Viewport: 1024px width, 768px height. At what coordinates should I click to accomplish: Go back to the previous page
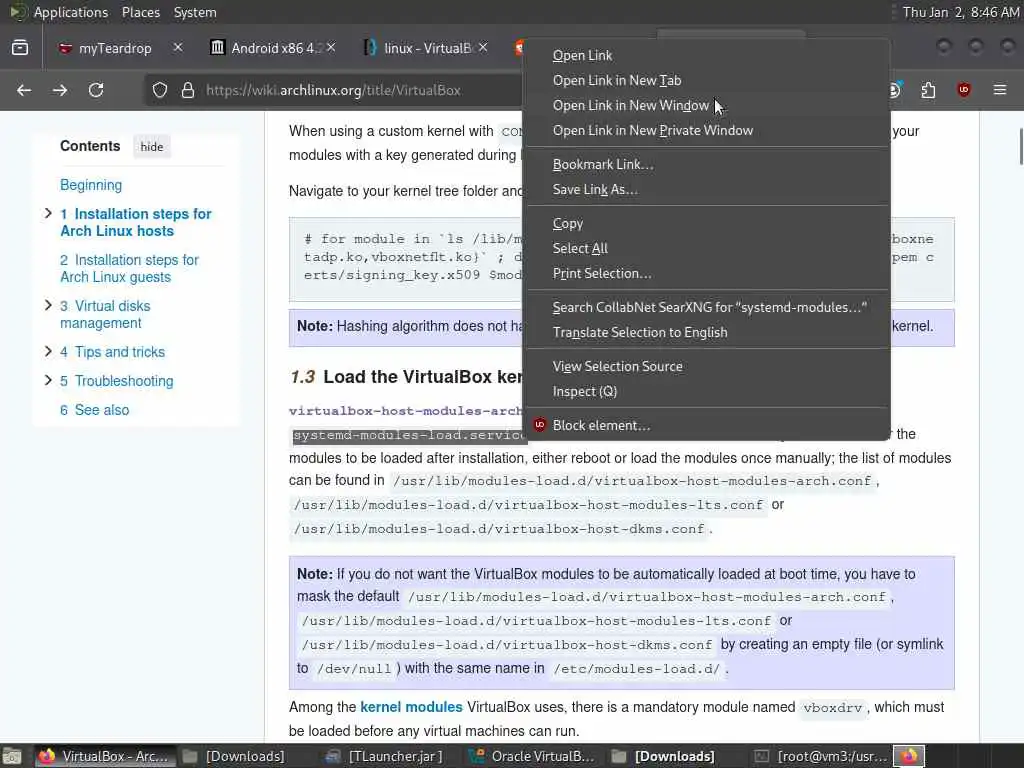[24, 90]
